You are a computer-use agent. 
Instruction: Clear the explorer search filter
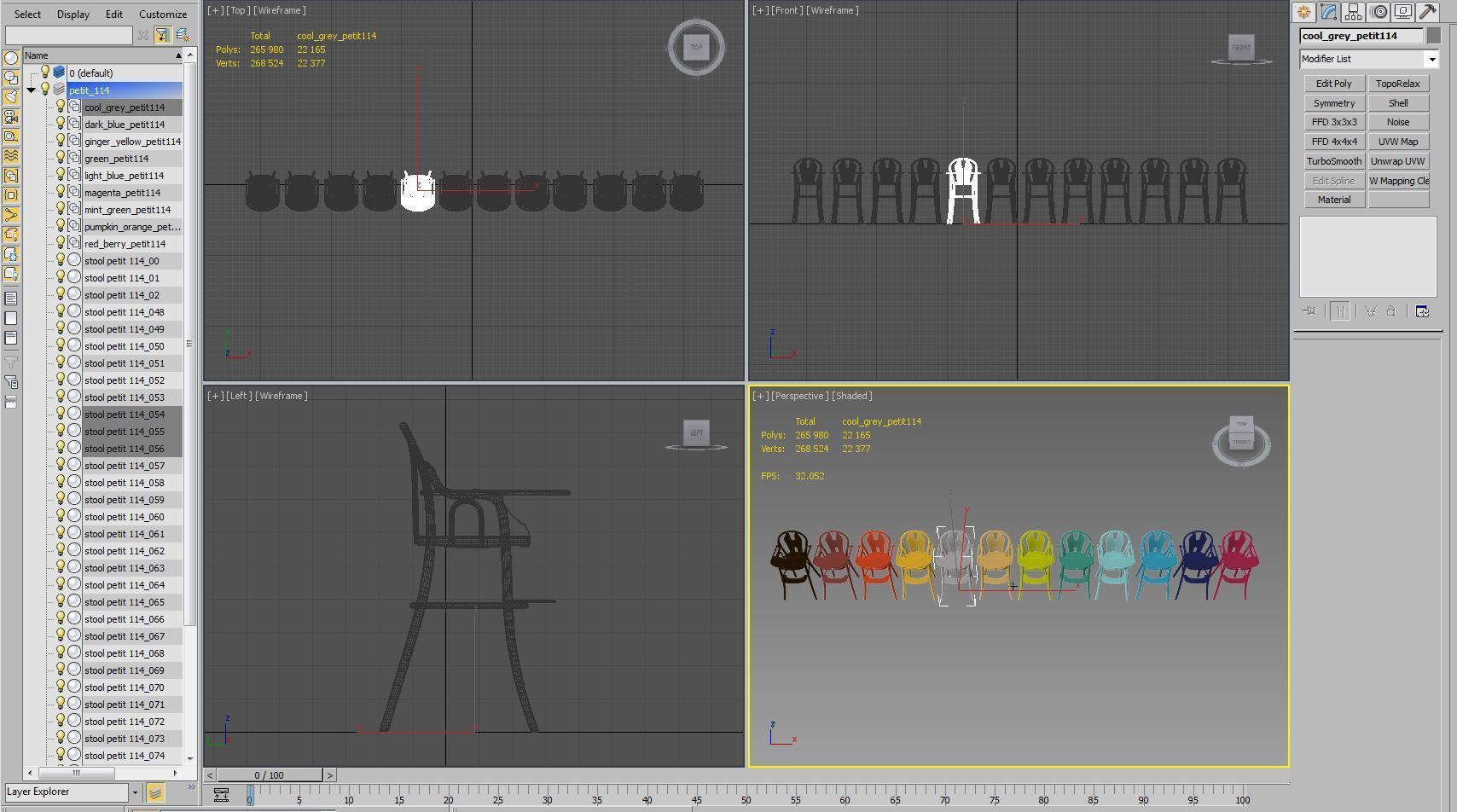(143, 35)
